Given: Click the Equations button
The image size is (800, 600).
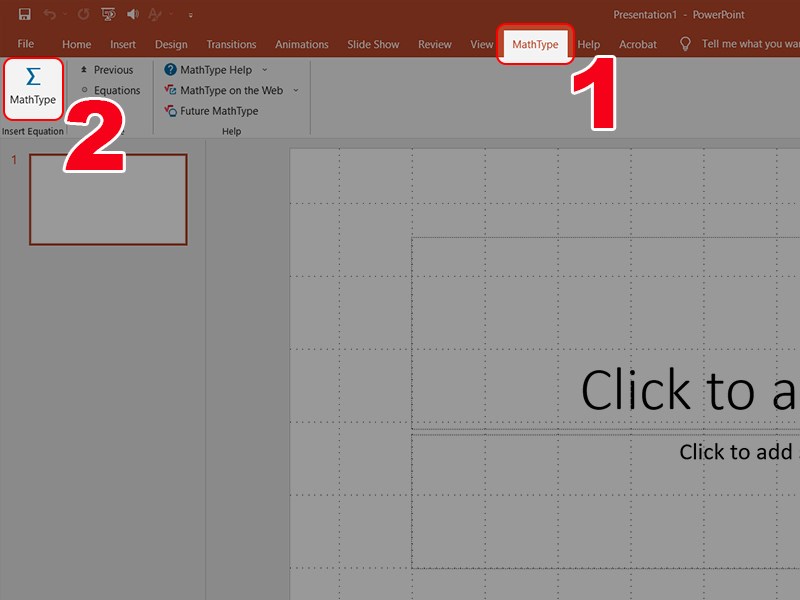Looking at the screenshot, I should 114,90.
